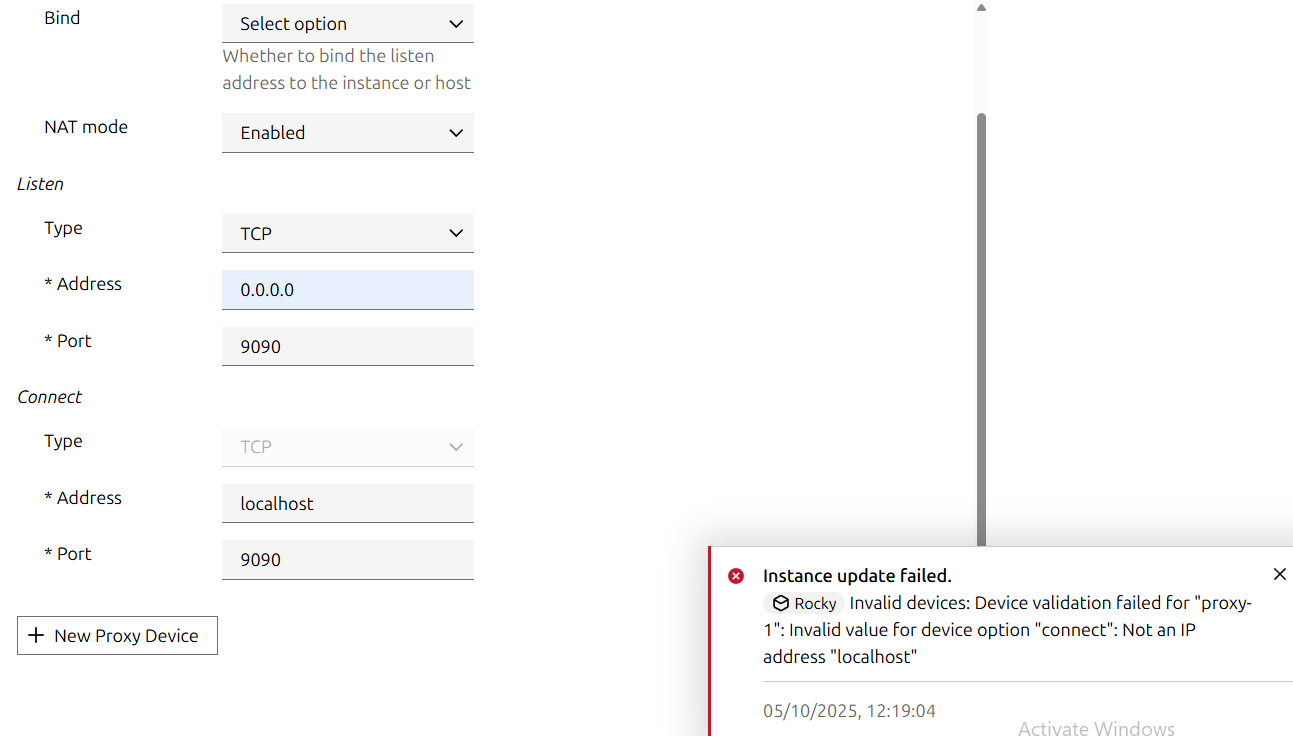Click the NAT mode label
The width and height of the screenshot is (1293, 736).
pos(86,127)
